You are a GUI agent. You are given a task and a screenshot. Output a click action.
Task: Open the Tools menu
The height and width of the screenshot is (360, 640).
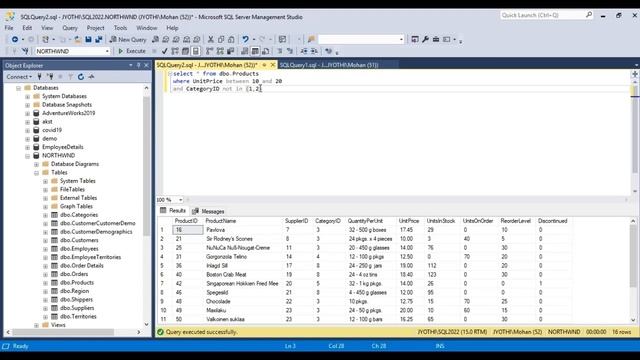tap(120, 28)
